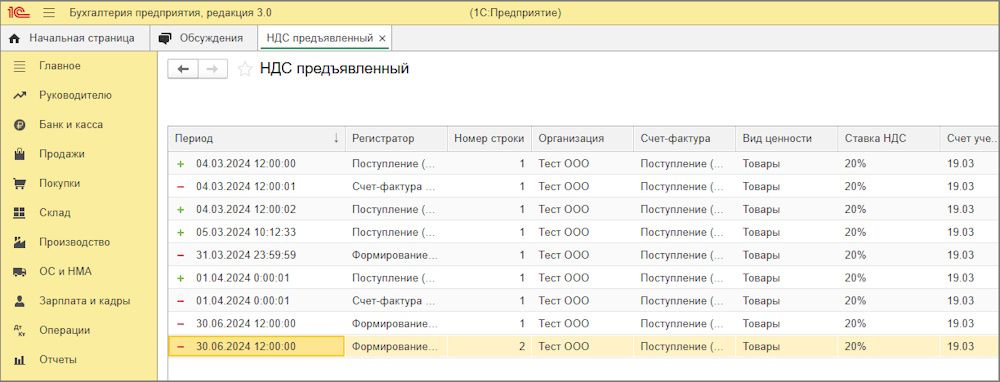1000x382 pixels.
Task: Open the hamburger main menu icon
Action: [x=50, y=13]
